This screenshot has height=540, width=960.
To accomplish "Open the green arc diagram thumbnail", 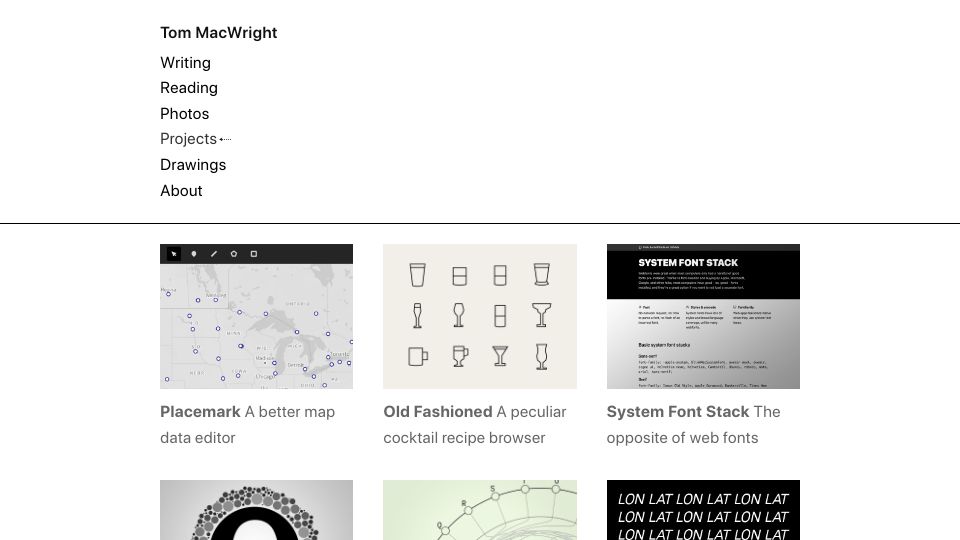I will pyautogui.click(x=480, y=510).
